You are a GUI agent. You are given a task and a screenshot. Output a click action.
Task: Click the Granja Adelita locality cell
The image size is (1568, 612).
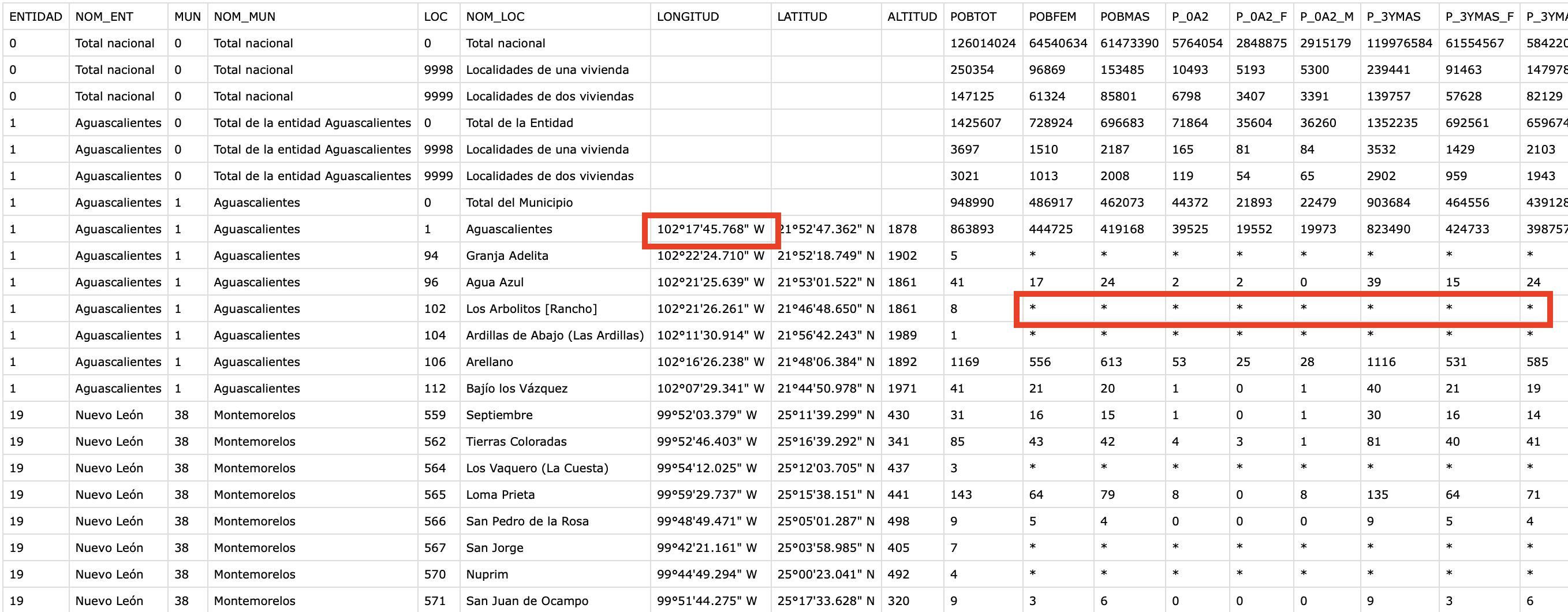click(506, 256)
